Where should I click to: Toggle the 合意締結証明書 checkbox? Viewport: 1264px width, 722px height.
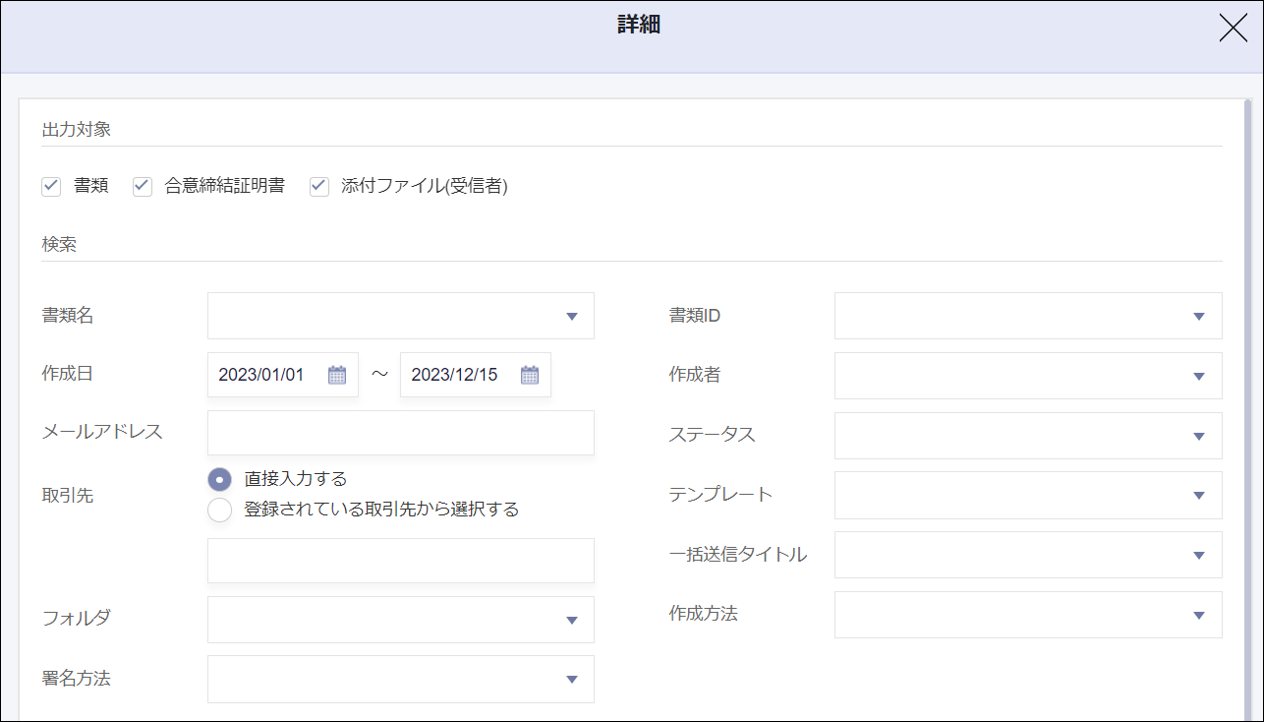(x=143, y=186)
